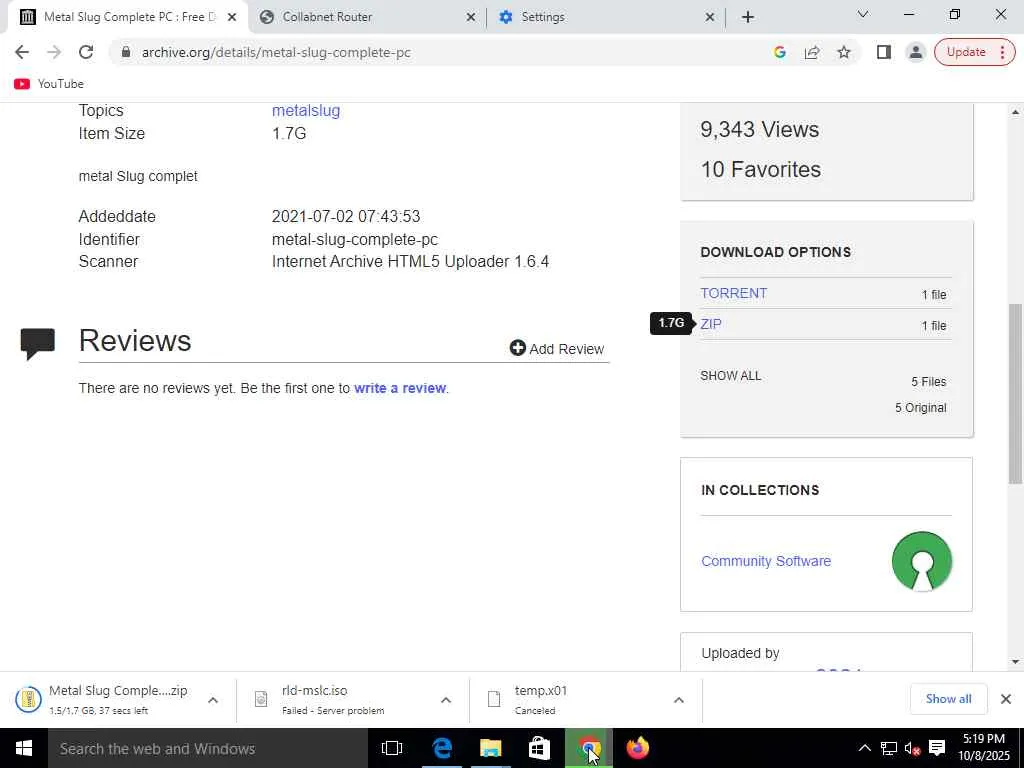
Task: Open Task View in the taskbar
Action: (x=392, y=748)
